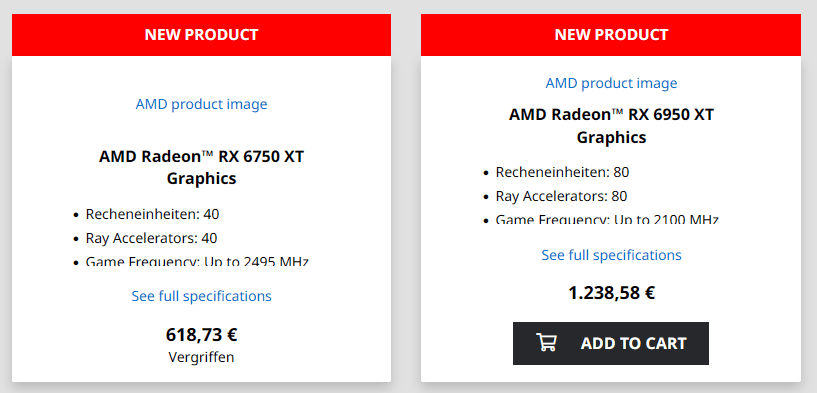Click the right card's NEW PRODUCT banner
Screen dimensions: 817x393
[611, 34]
